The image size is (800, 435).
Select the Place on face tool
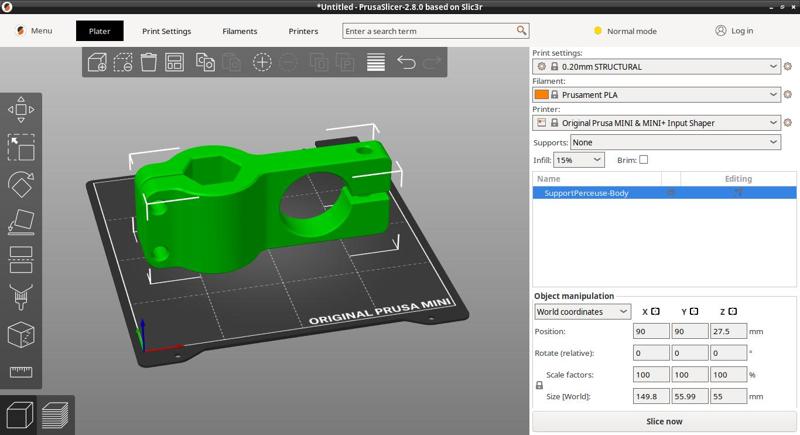[x=21, y=222]
